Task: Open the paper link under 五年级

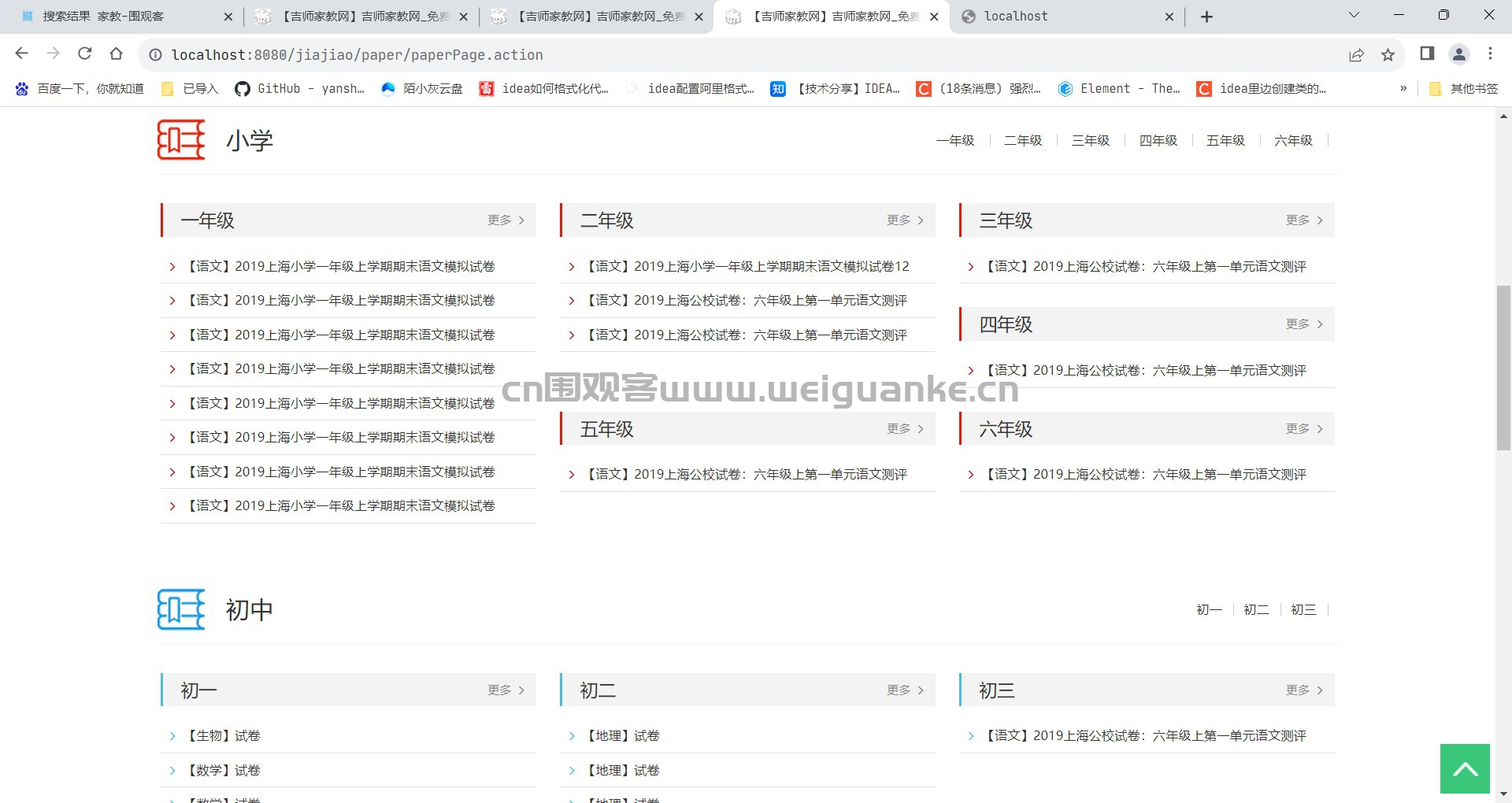Action: pos(747,474)
